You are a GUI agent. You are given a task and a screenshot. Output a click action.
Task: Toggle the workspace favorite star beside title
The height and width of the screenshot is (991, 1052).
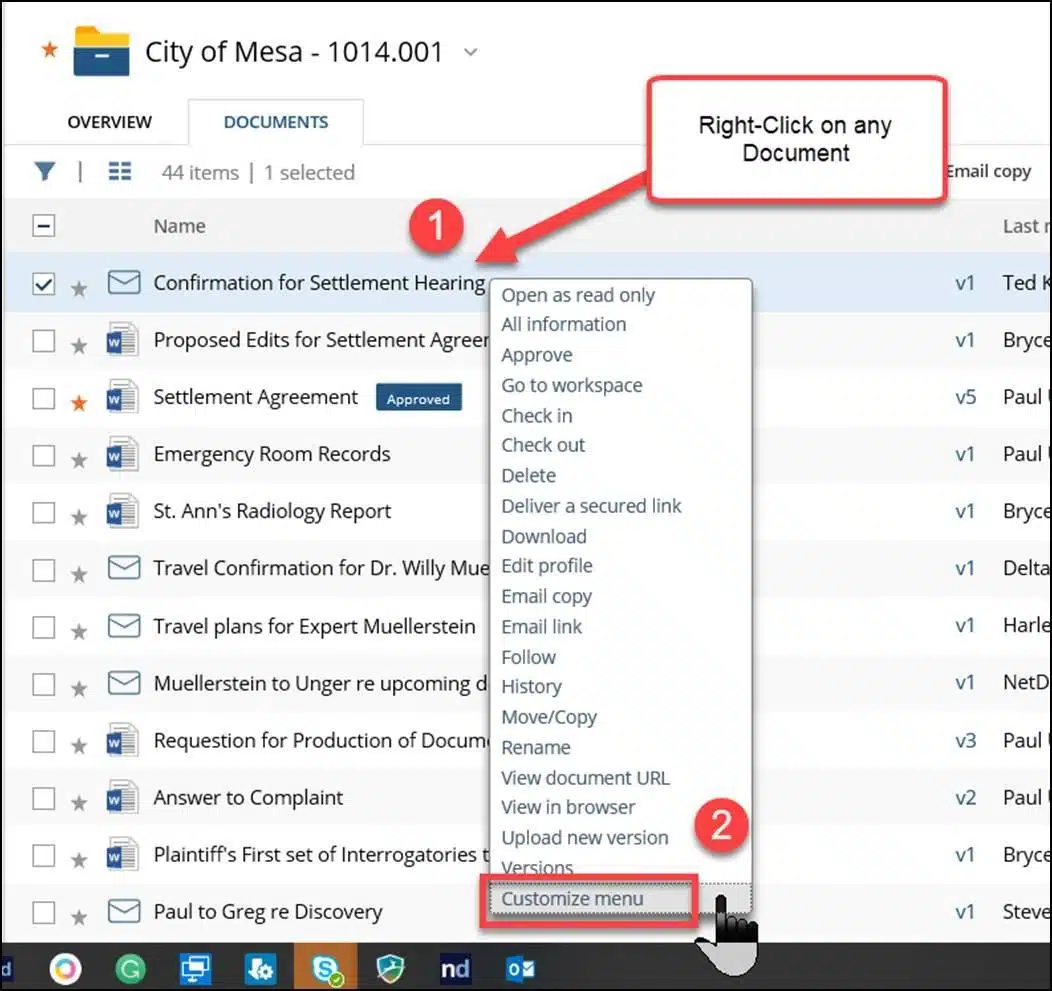click(50, 49)
